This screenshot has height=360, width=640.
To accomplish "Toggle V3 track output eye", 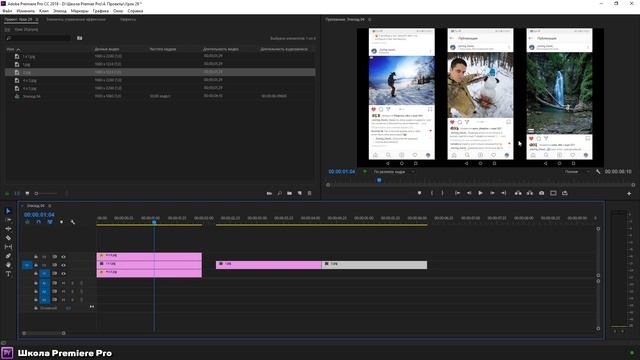I will click(63, 257).
